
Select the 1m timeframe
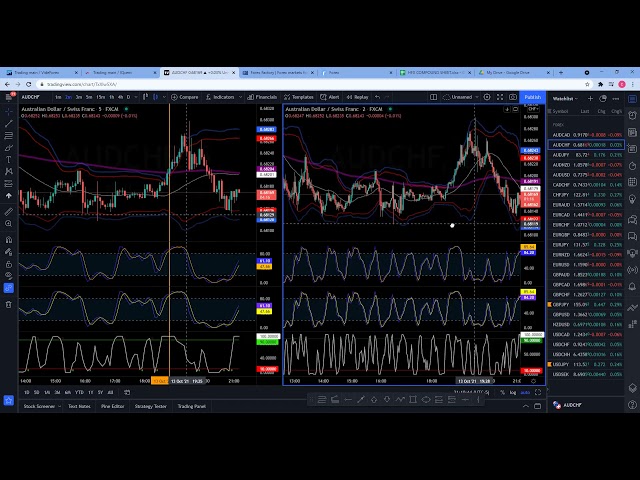click(58, 97)
